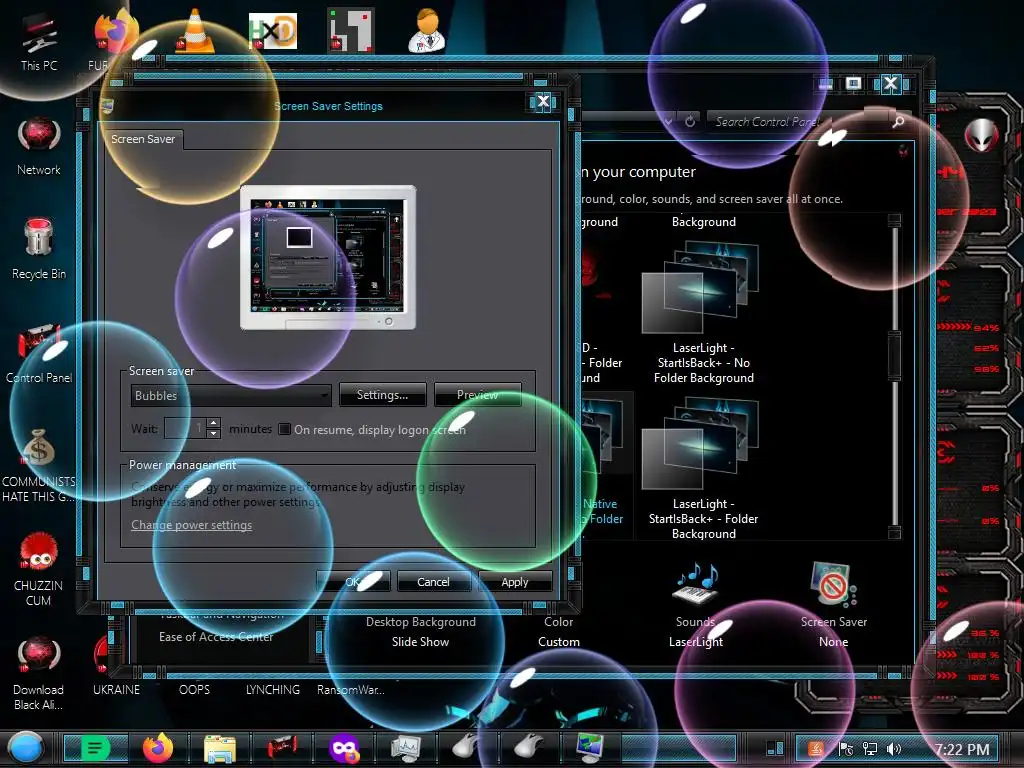
Task: Select LaserLight StartIsBack+ Folder Background theme
Action: point(703,469)
